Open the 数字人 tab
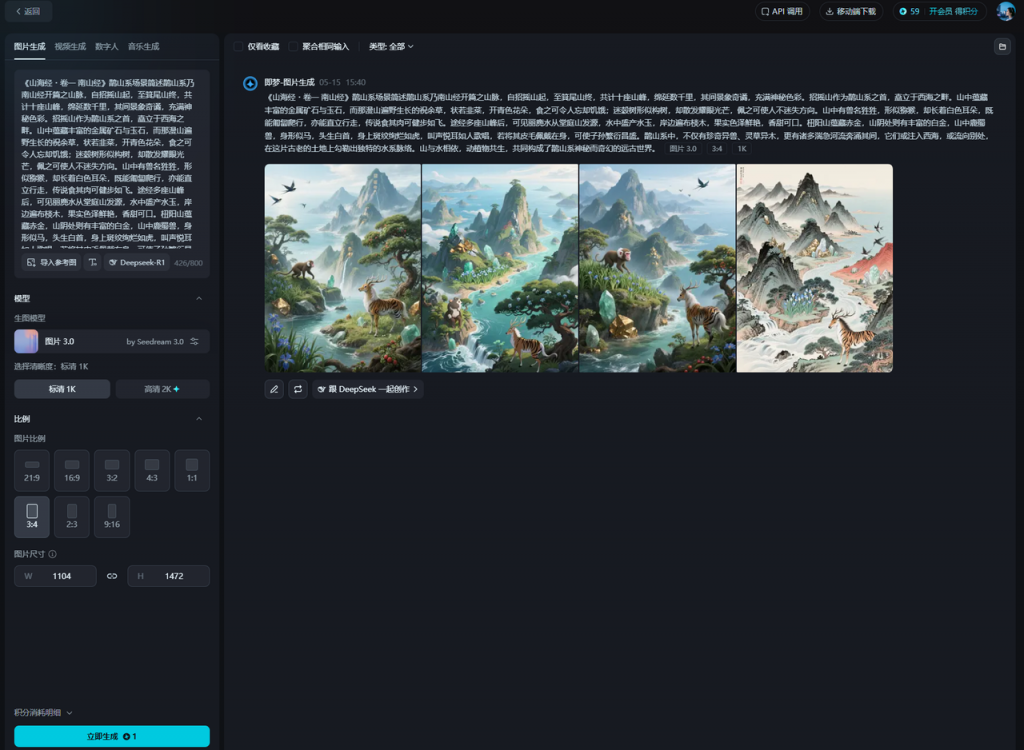The width and height of the screenshot is (1024, 750). coord(106,46)
